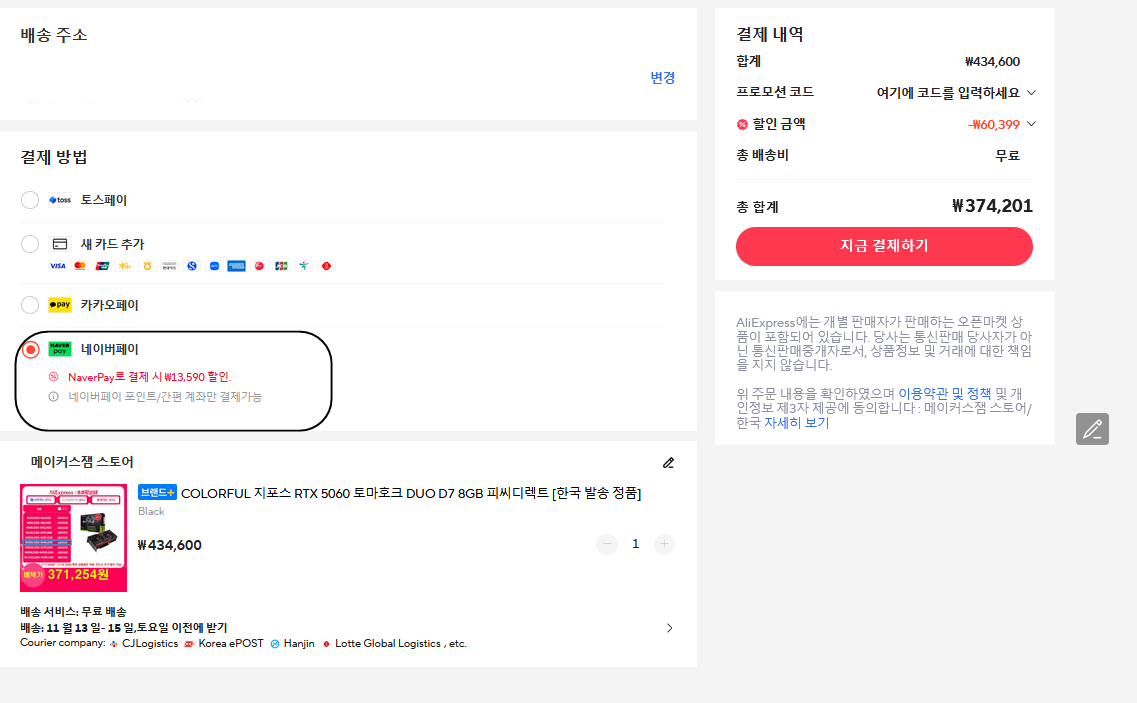Image resolution: width=1137 pixels, height=703 pixels.
Task: Select the Visa card payment icon
Action: pyautogui.click(x=57, y=266)
